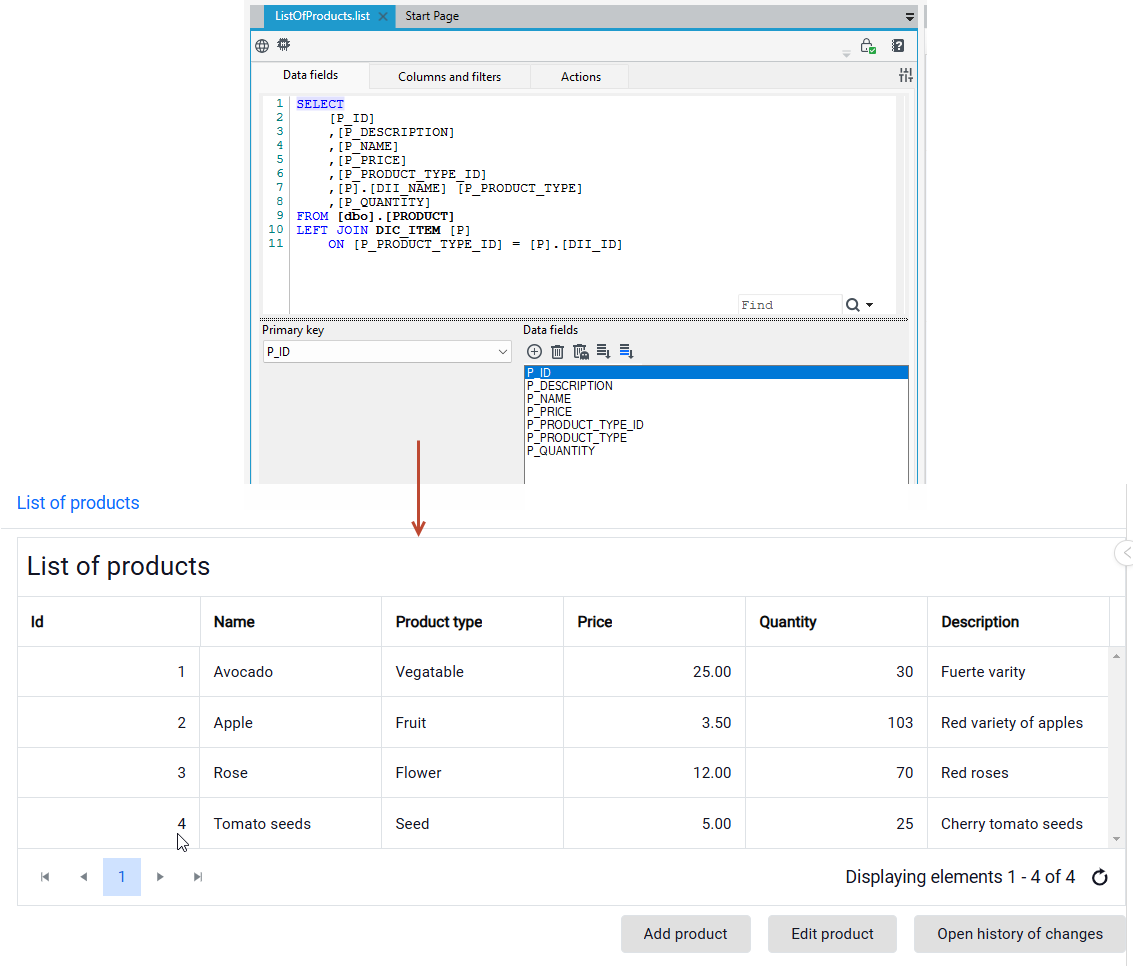
Task: Open the help book icon
Action: point(897,46)
